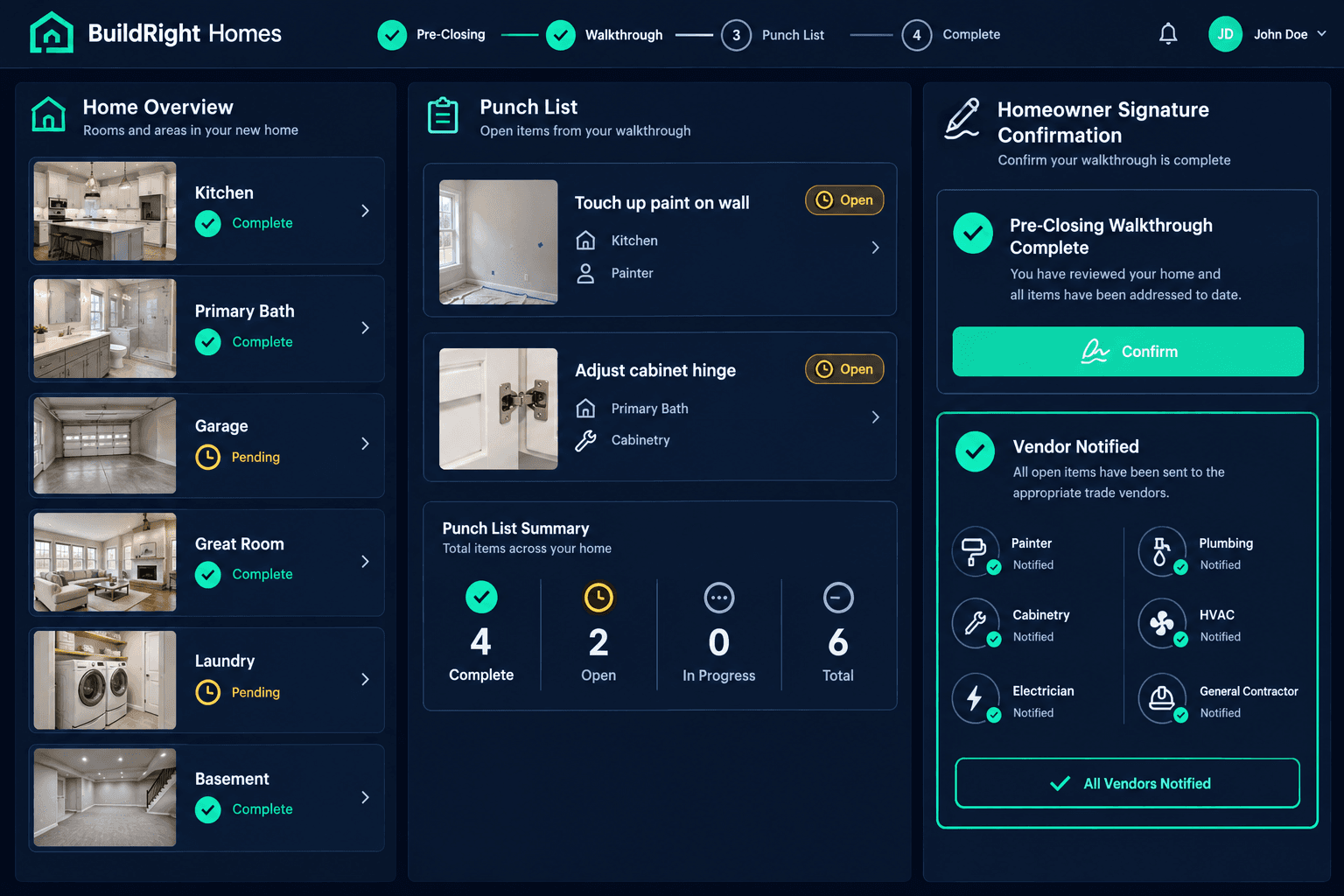Click Open badge on Touch up paint
This screenshot has width=1344, height=896.
pos(844,200)
